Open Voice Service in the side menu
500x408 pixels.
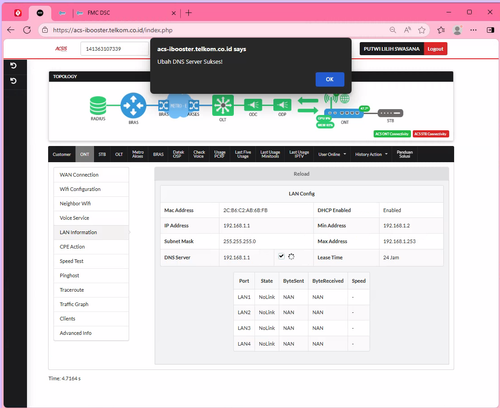point(91,218)
